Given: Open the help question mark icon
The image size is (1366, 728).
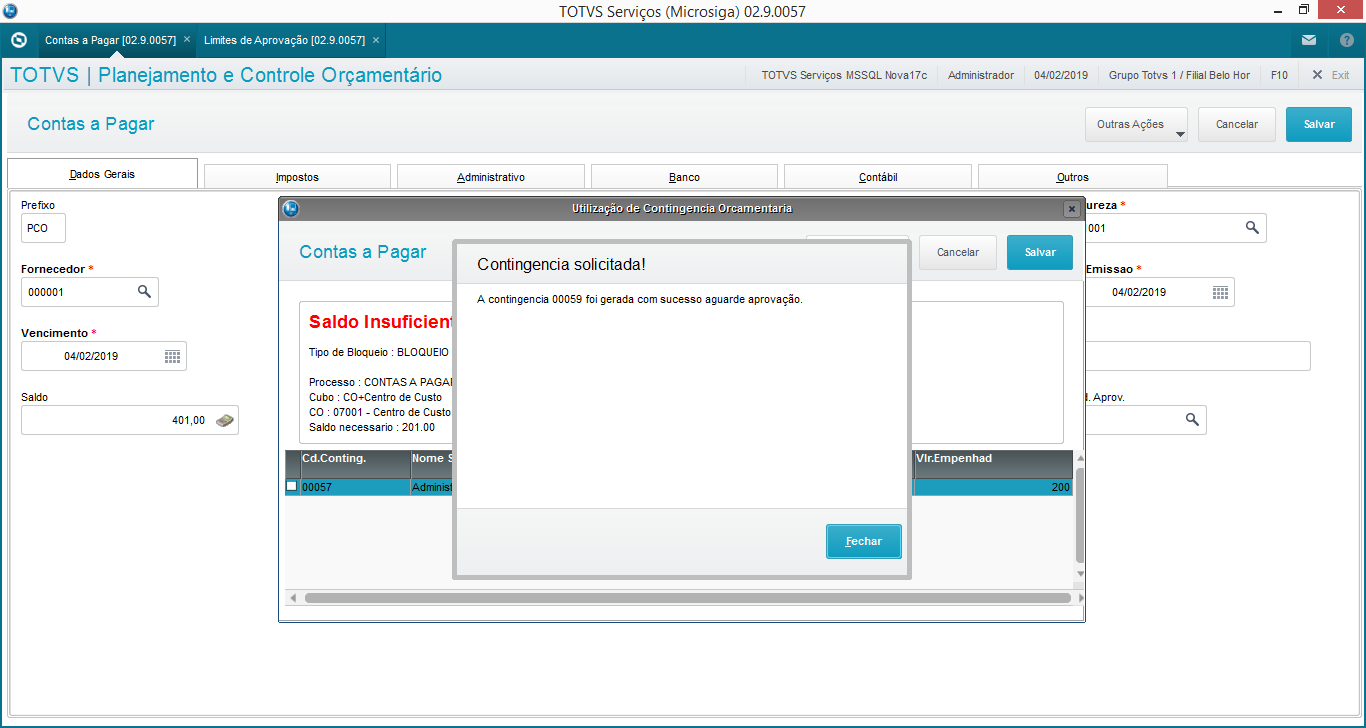Looking at the screenshot, I should coord(1346,40).
